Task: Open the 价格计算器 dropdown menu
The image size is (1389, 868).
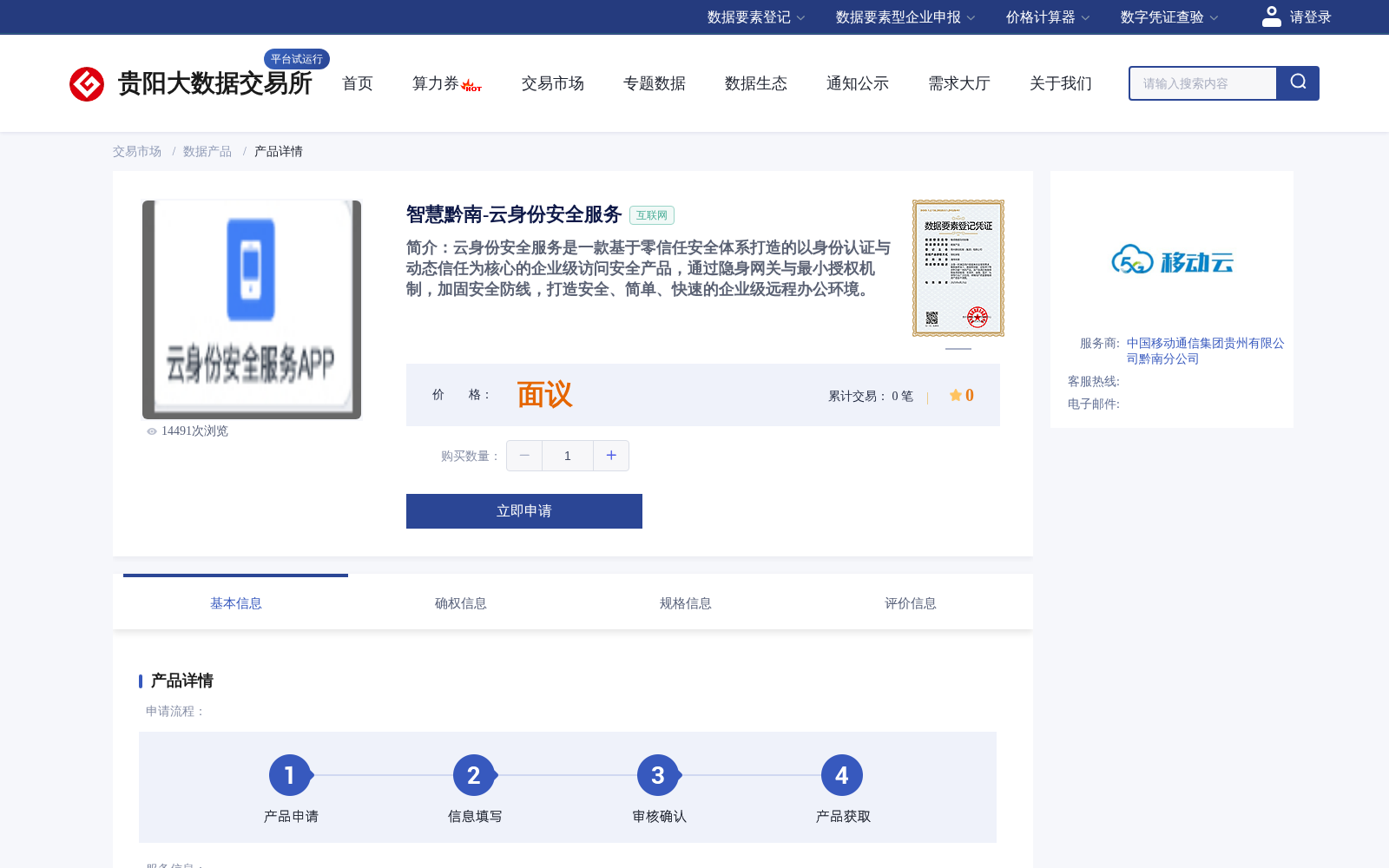Action: pyautogui.click(x=1048, y=17)
